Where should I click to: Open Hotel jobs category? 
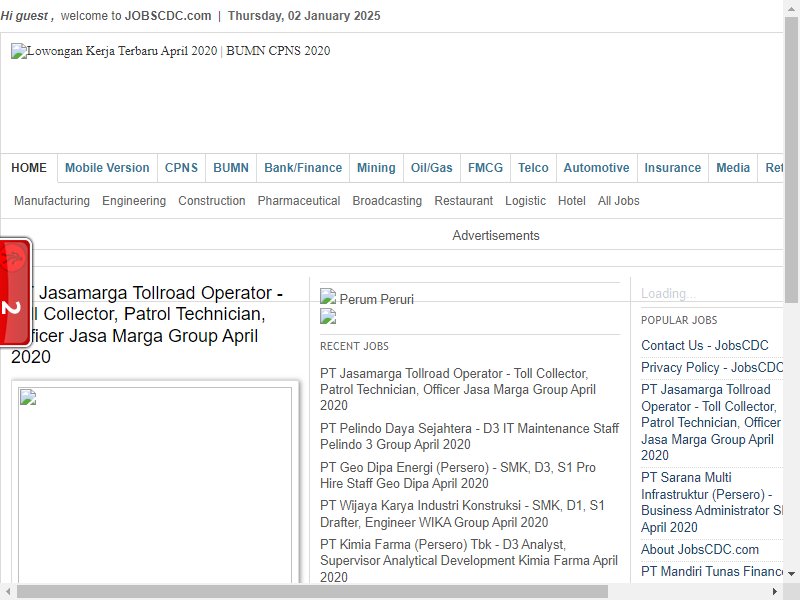571,201
